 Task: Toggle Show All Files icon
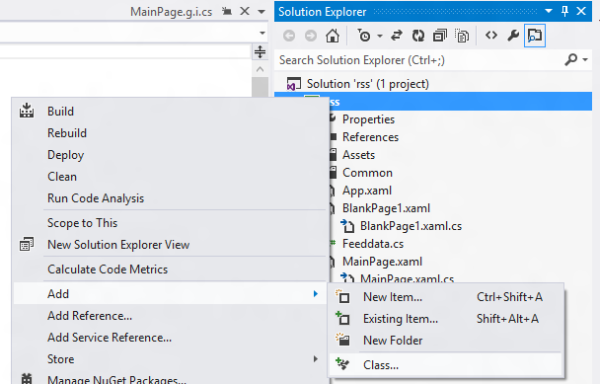(462, 36)
